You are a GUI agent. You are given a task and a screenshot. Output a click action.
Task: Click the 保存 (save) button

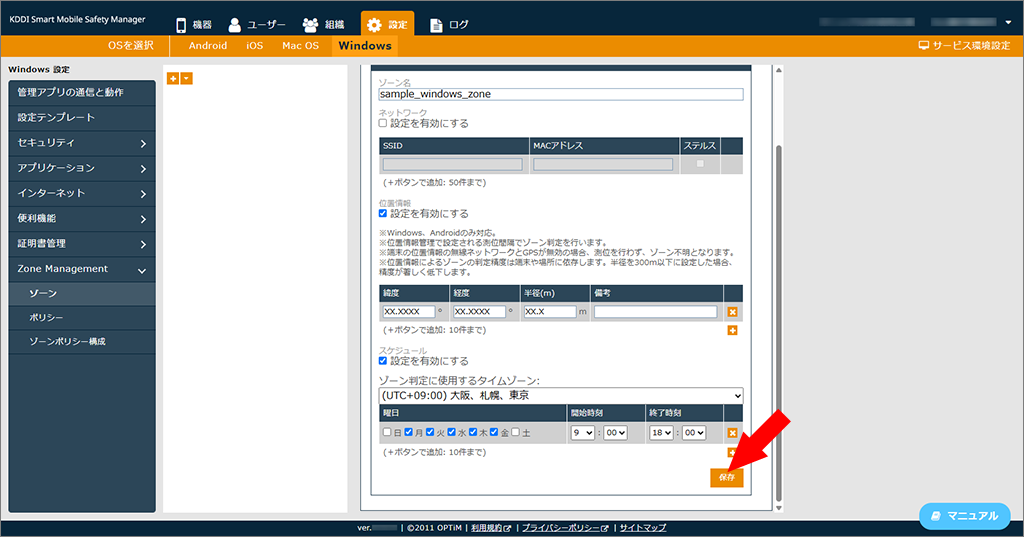[727, 478]
